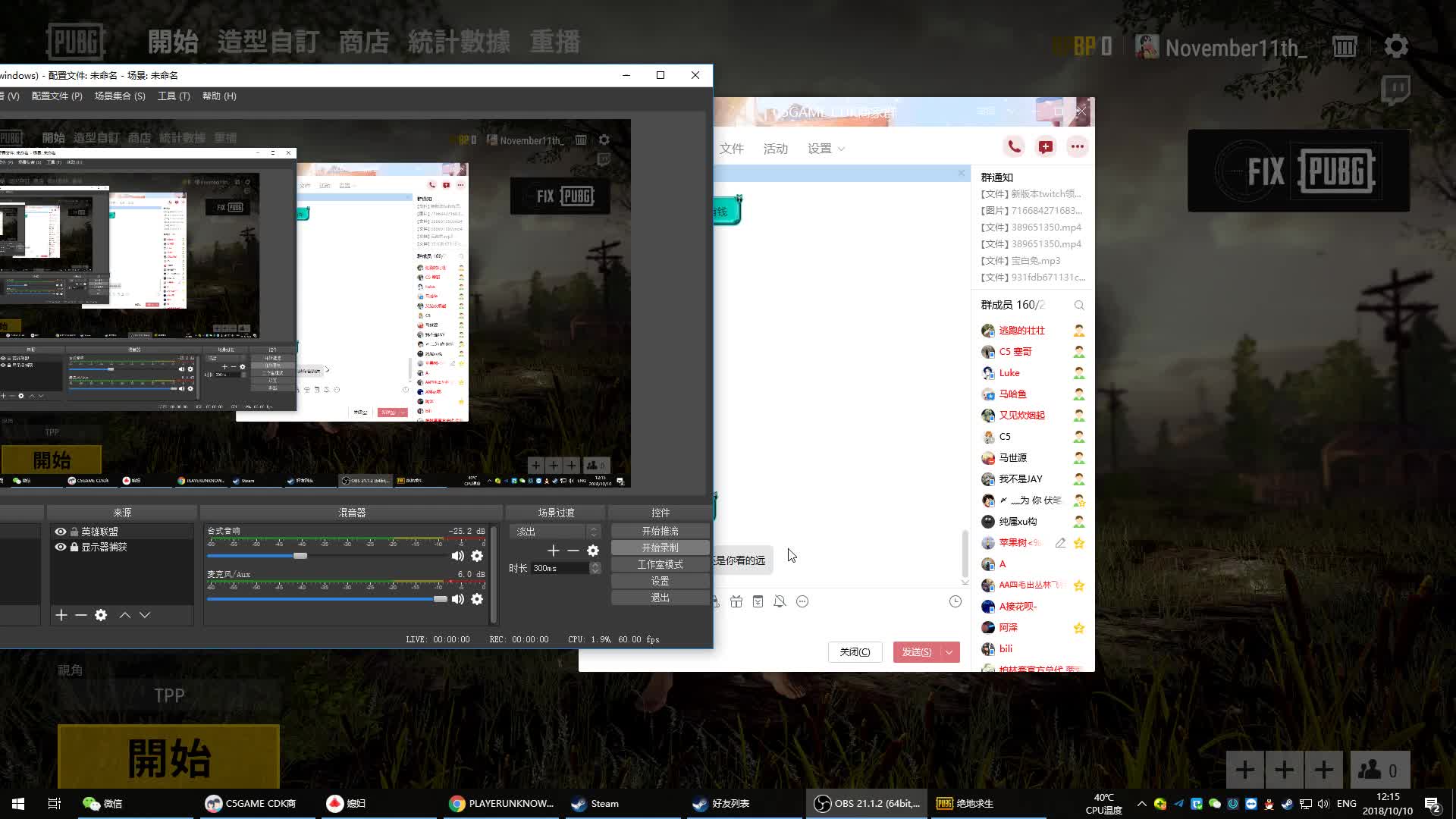Image resolution: width=1456 pixels, height=819 pixels.
Task: Search group members magnifier icon
Action: (x=1079, y=305)
